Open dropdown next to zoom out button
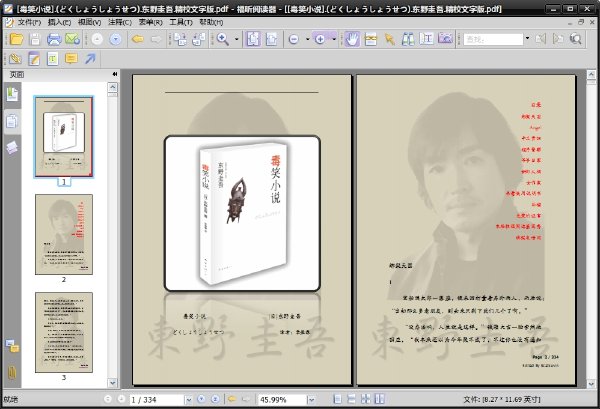Viewport: 600px width, 409px height. (307, 39)
